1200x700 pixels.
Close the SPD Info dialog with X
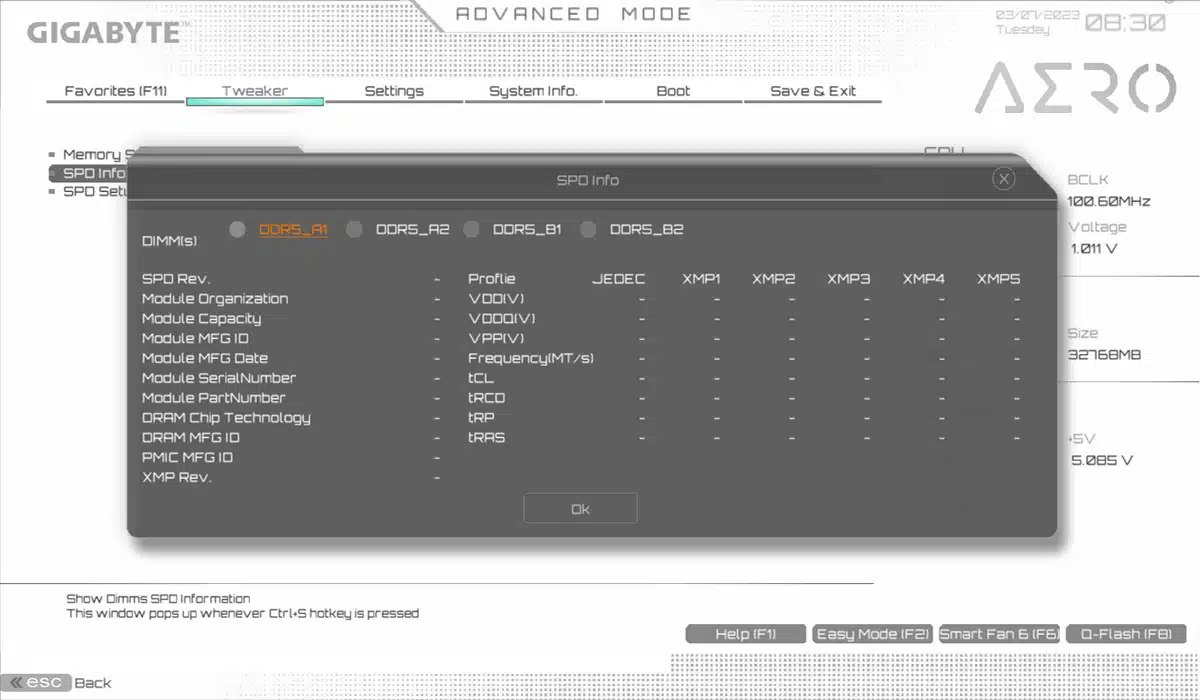tap(1004, 179)
